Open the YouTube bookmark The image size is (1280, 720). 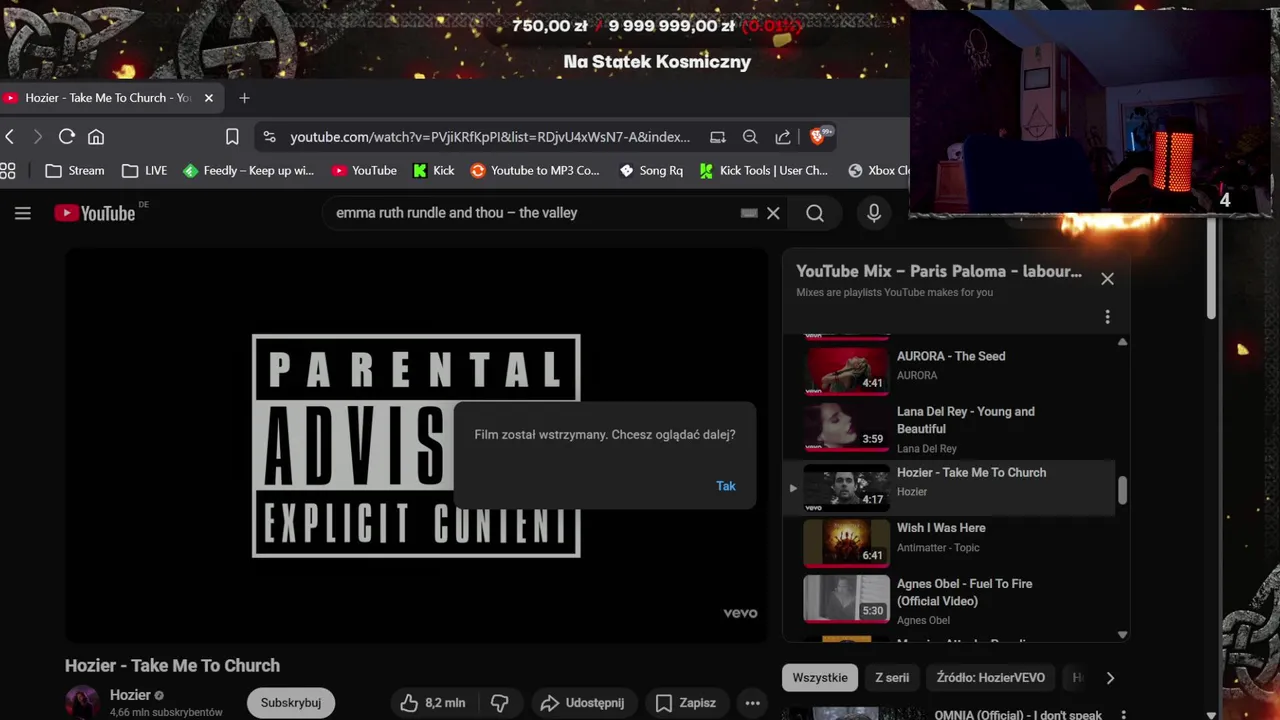coord(364,171)
